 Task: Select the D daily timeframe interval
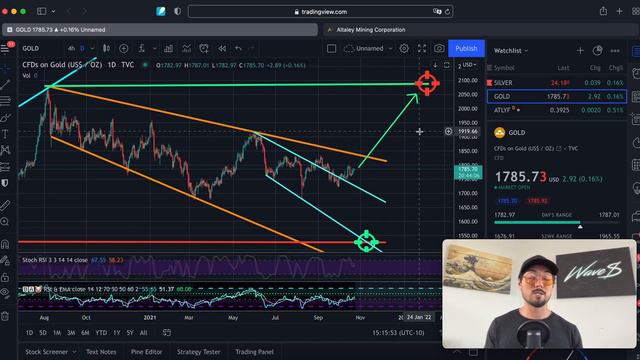(x=82, y=49)
